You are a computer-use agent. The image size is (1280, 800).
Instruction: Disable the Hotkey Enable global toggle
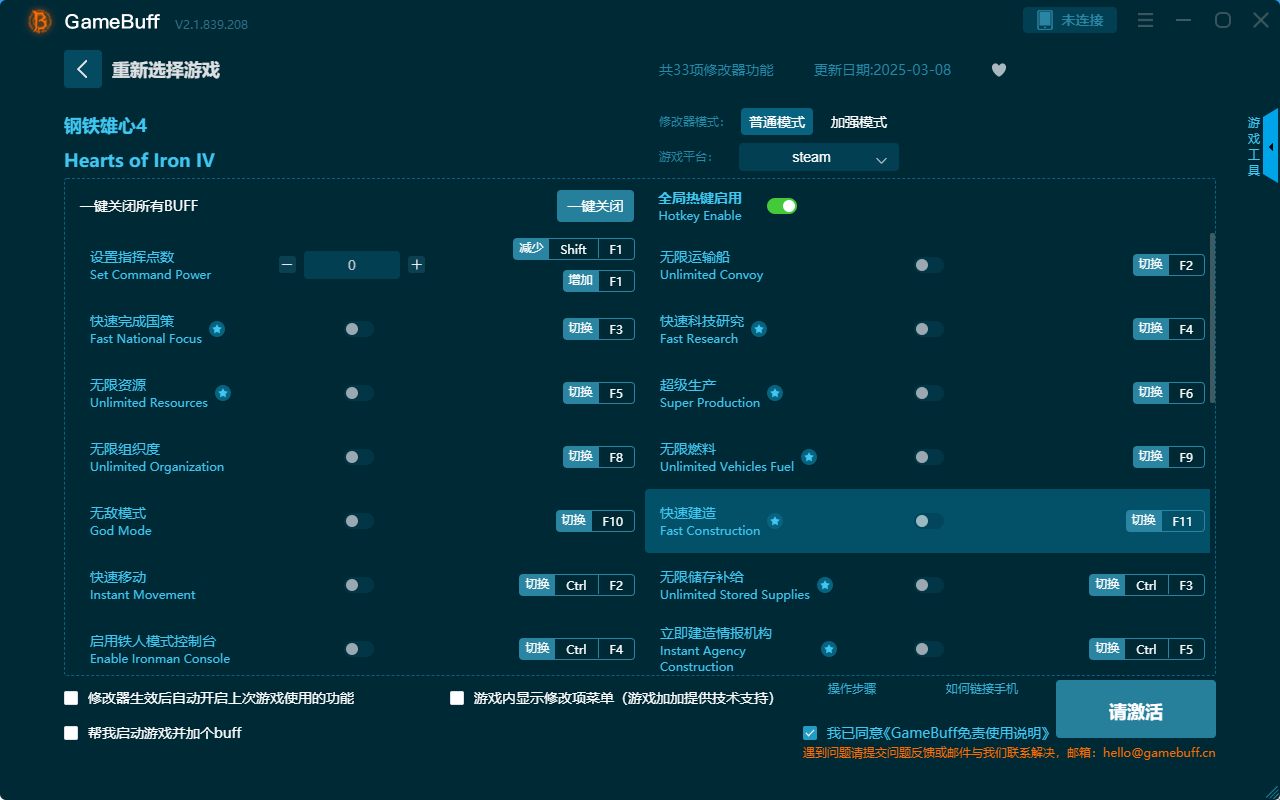pyautogui.click(x=782, y=205)
